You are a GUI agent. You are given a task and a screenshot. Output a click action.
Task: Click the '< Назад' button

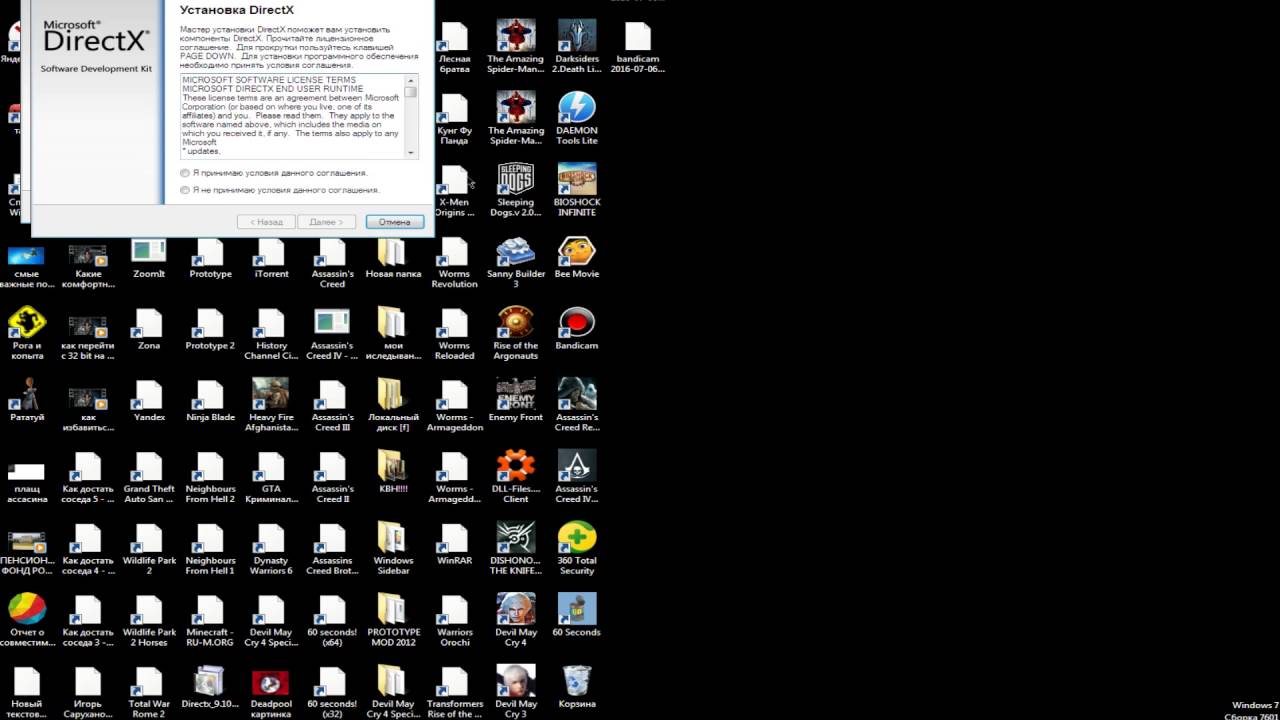(x=266, y=222)
